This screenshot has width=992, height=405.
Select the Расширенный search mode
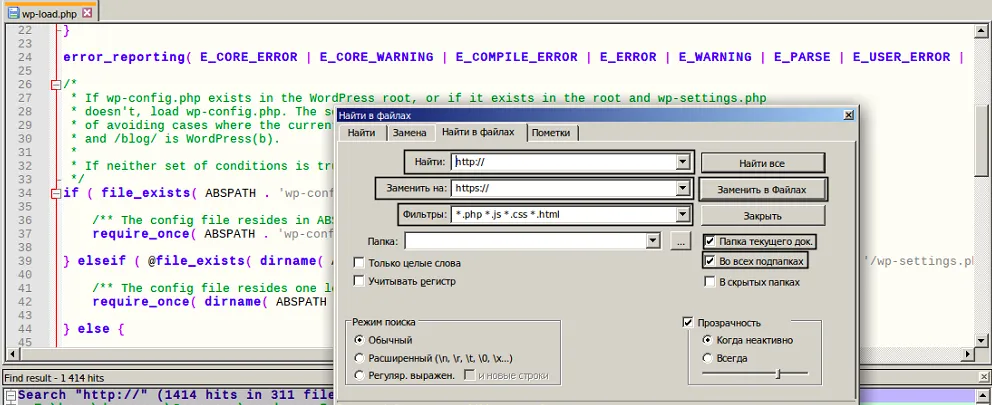point(359,358)
